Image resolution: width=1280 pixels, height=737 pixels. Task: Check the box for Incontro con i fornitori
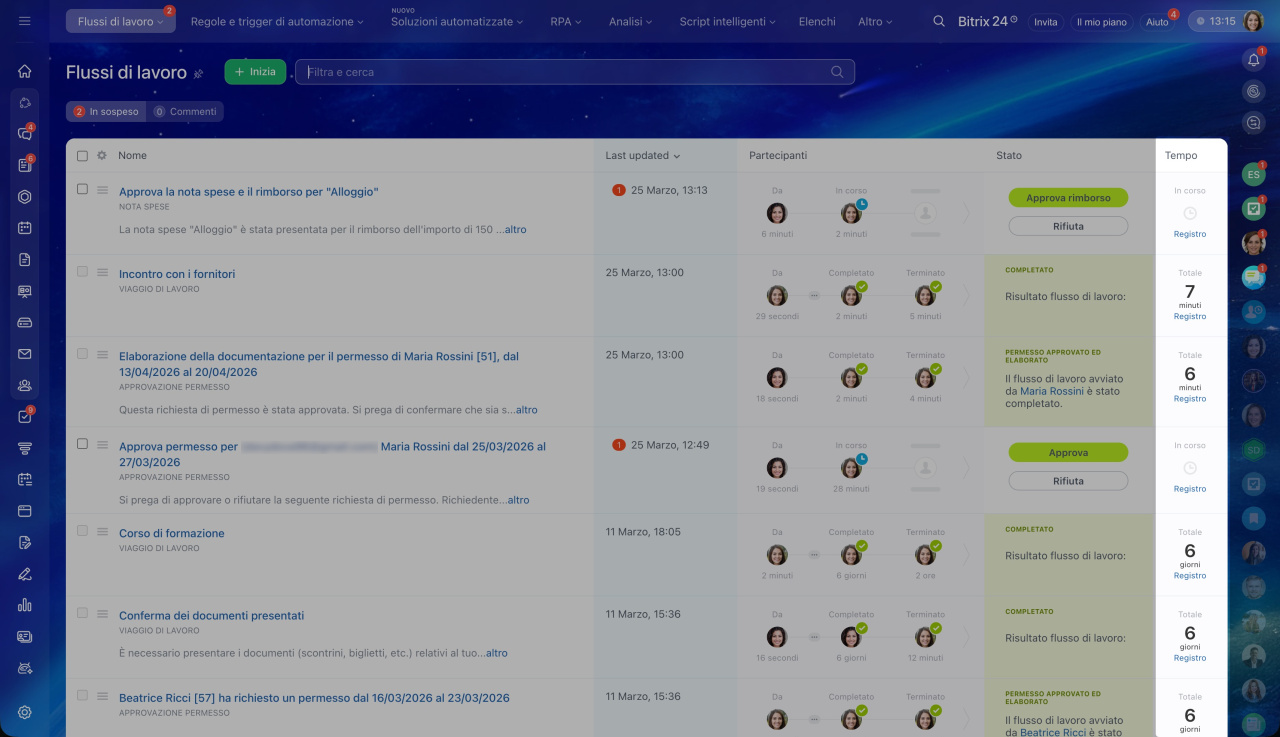[x=83, y=272]
